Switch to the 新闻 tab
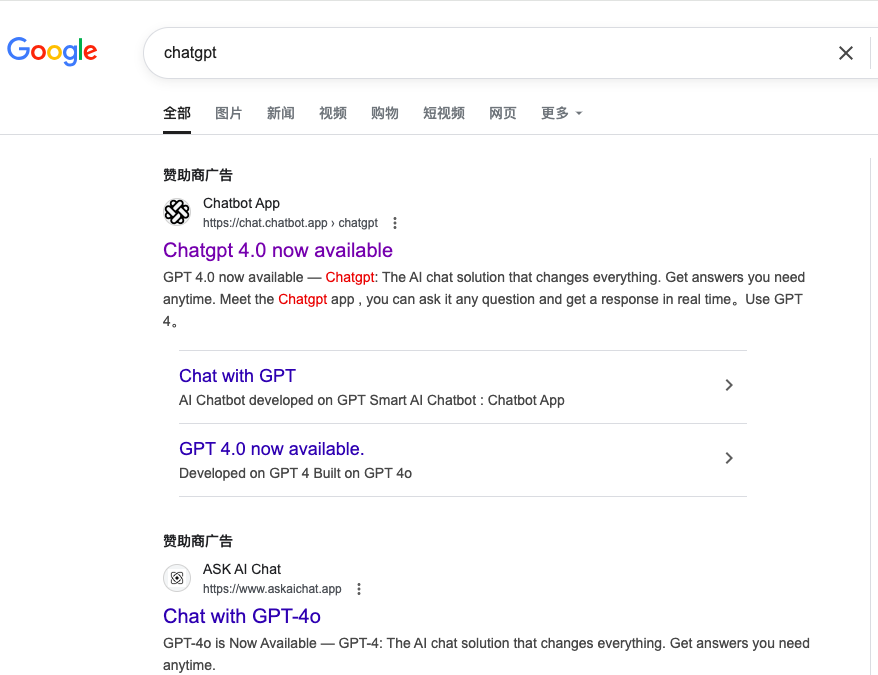This screenshot has height=675, width=878. pos(281,113)
